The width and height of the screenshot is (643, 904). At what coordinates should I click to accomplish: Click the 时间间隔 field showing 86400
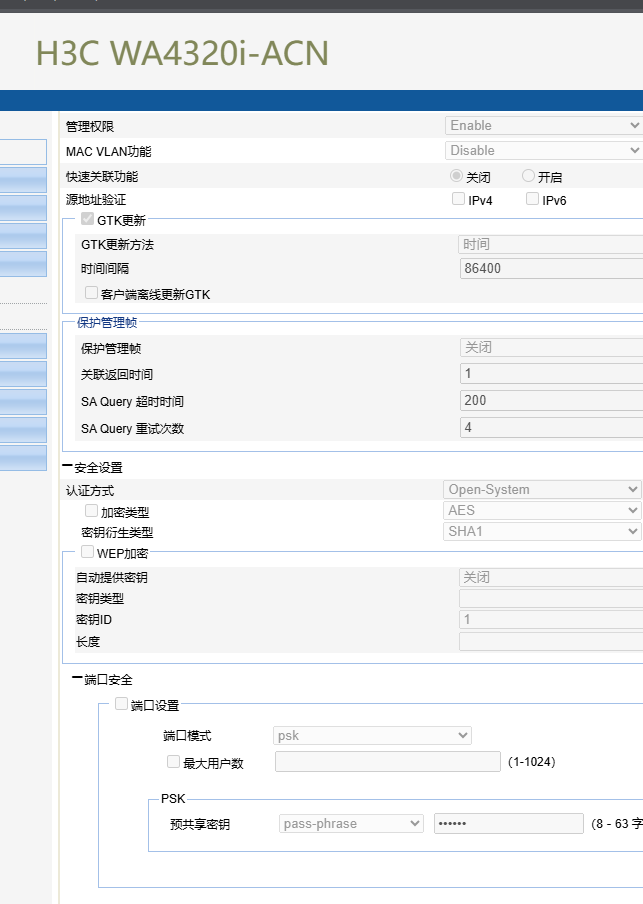click(550, 268)
